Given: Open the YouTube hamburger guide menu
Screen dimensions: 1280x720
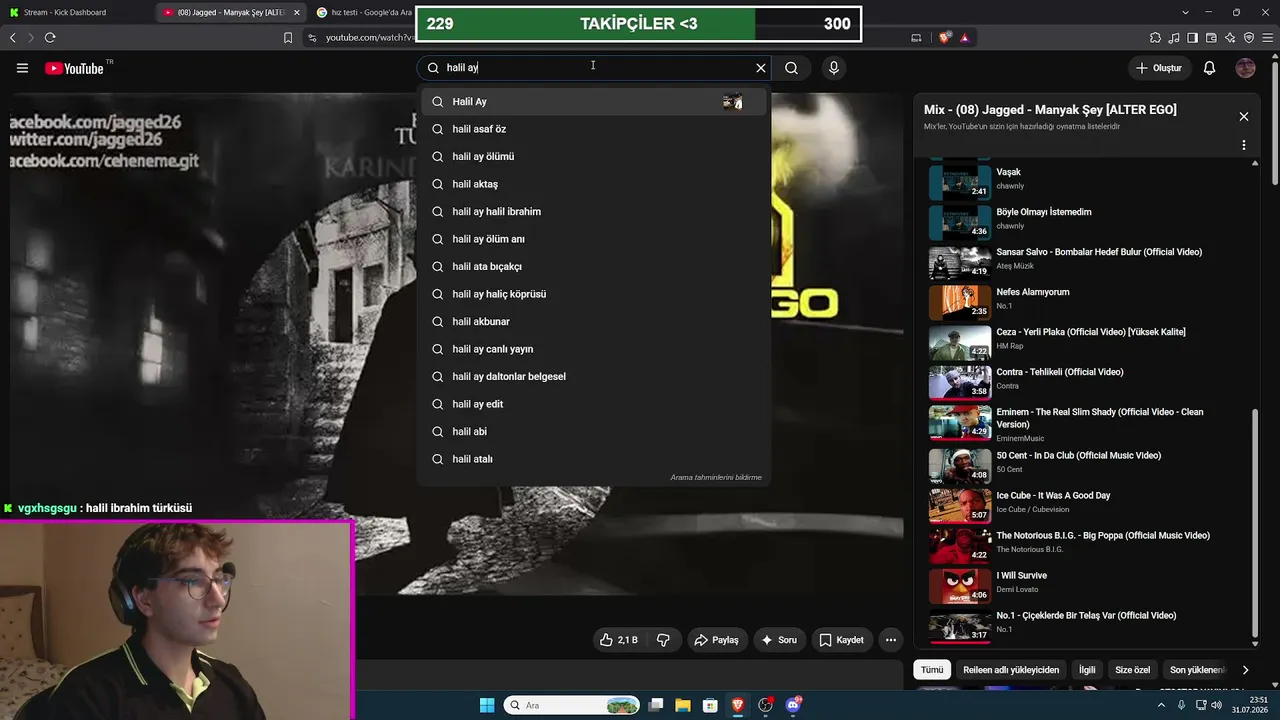Looking at the screenshot, I should (22, 68).
